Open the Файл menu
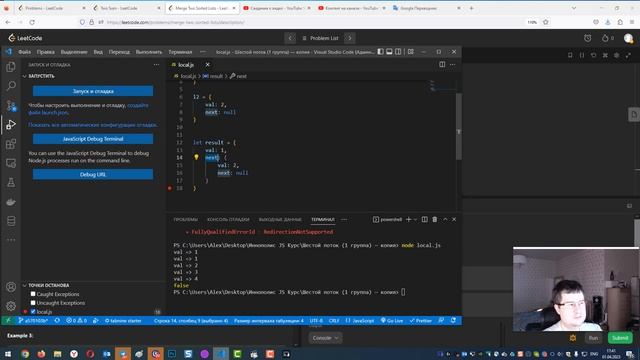 pos(24,52)
